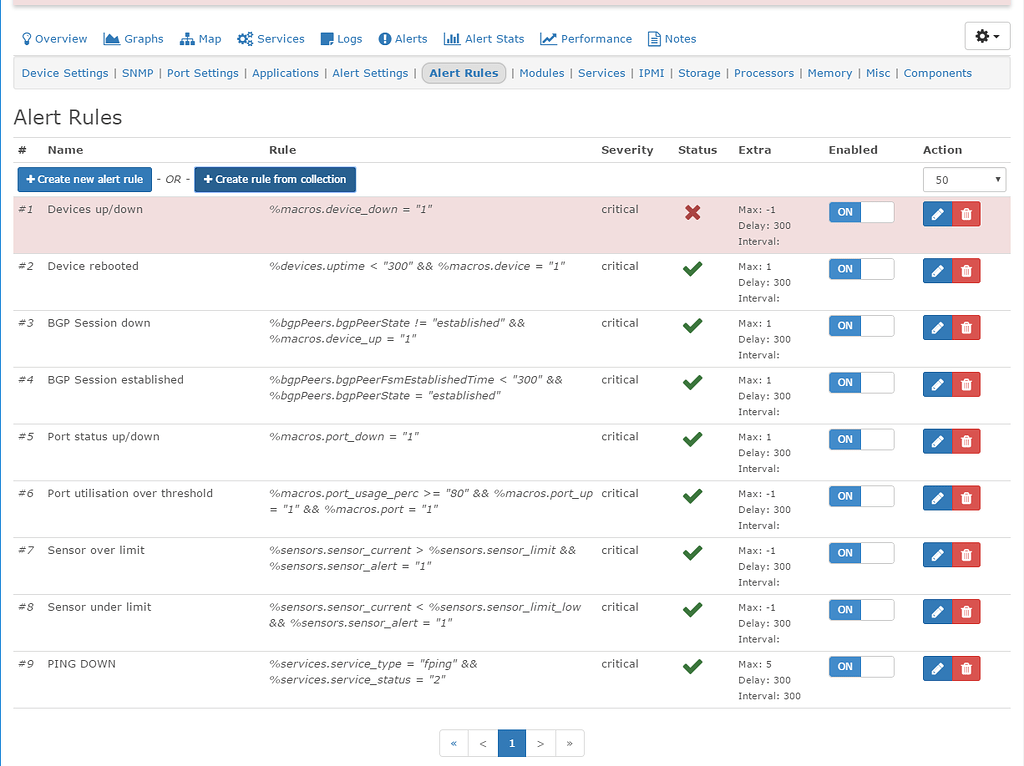
Task: Open the gear dropdown at top right
Action: pyautogui.click(x=987, y=35)
